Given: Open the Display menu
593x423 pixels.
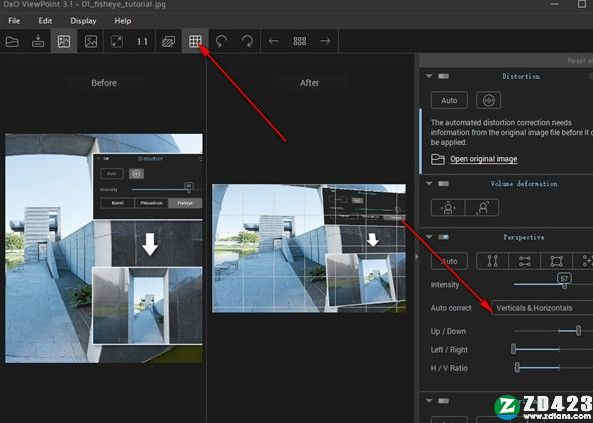Looking at the screenshot, I should (83, 21).
